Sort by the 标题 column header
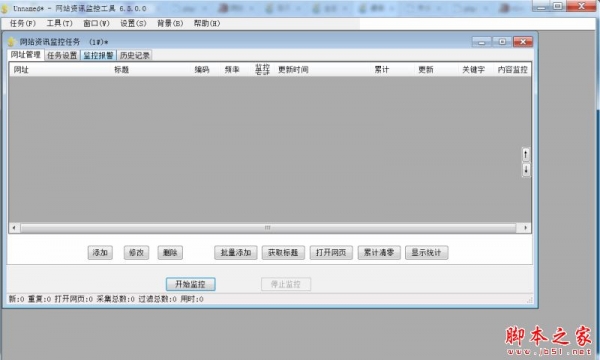The height and width of the screenshot is (360, 600). pyautogui.click(x=122, y=70)
